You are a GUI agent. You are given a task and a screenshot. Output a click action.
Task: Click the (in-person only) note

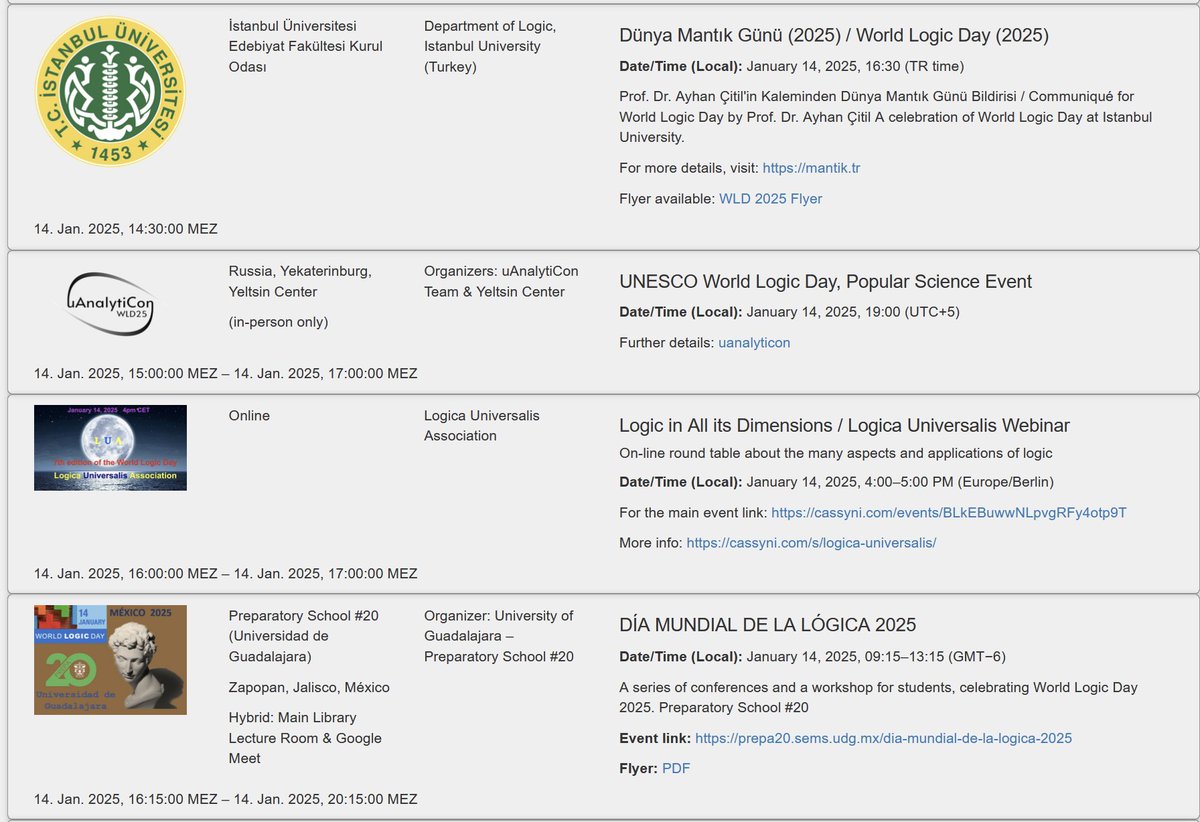tap(278, 322)
